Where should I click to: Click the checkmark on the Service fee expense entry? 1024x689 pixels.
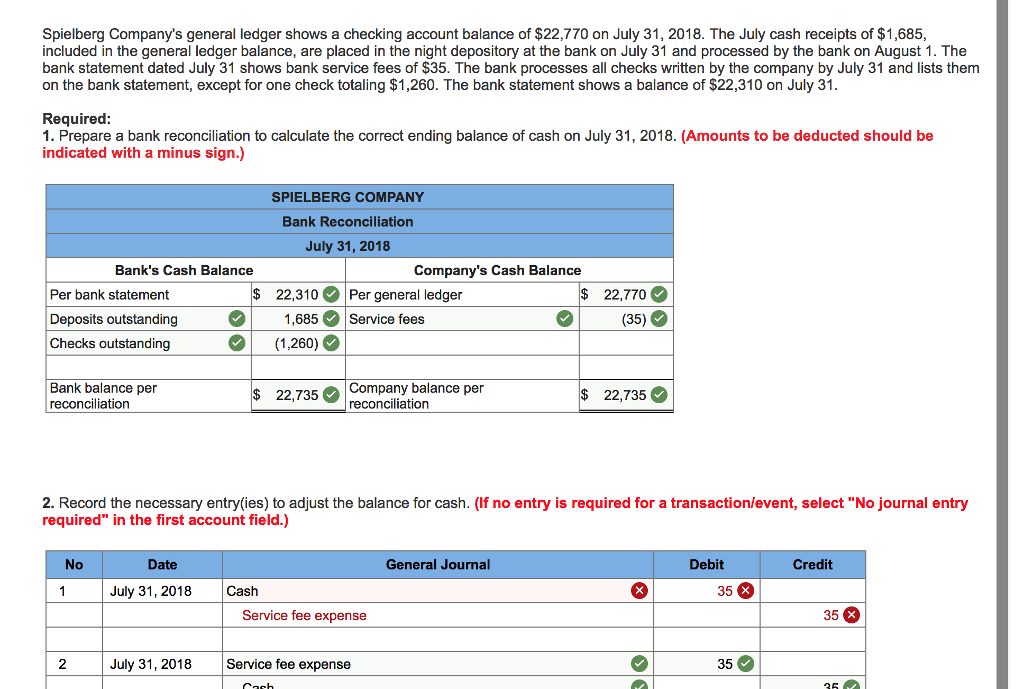[640, 663]
